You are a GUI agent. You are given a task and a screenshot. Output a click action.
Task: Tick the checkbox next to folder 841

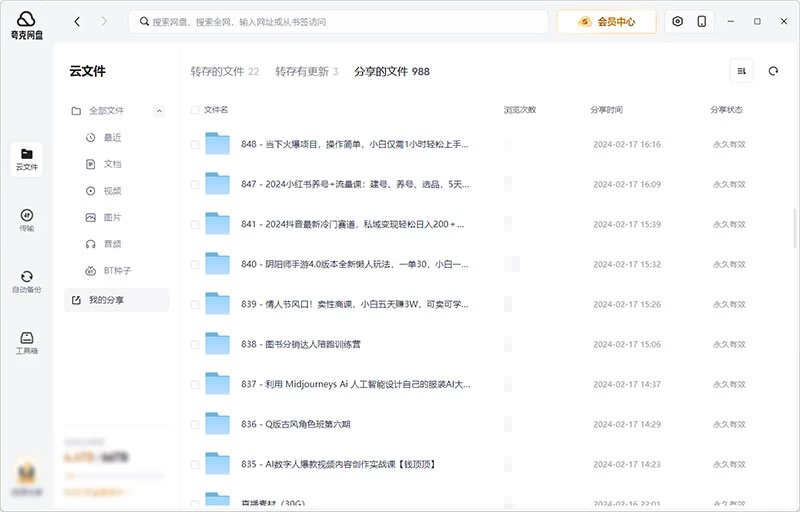pyautogui.click(x=195, y=224)
